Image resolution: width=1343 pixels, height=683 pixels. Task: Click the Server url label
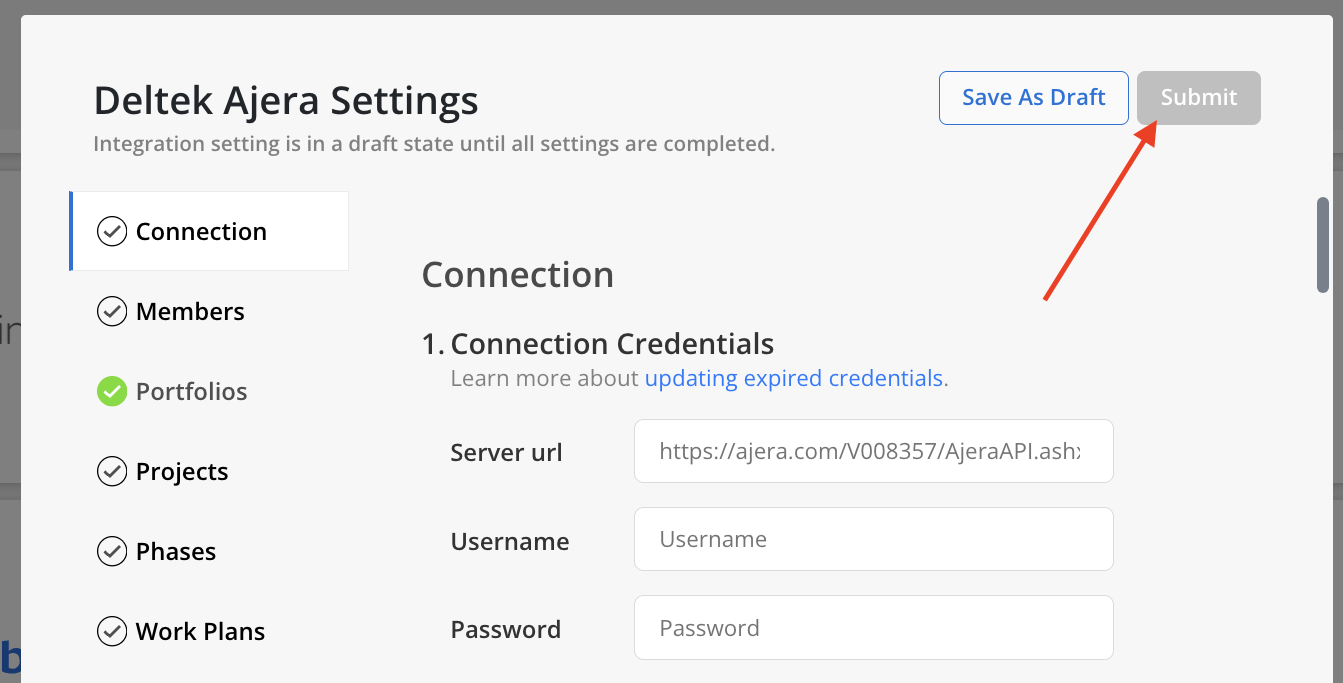[x=506, y=452]
